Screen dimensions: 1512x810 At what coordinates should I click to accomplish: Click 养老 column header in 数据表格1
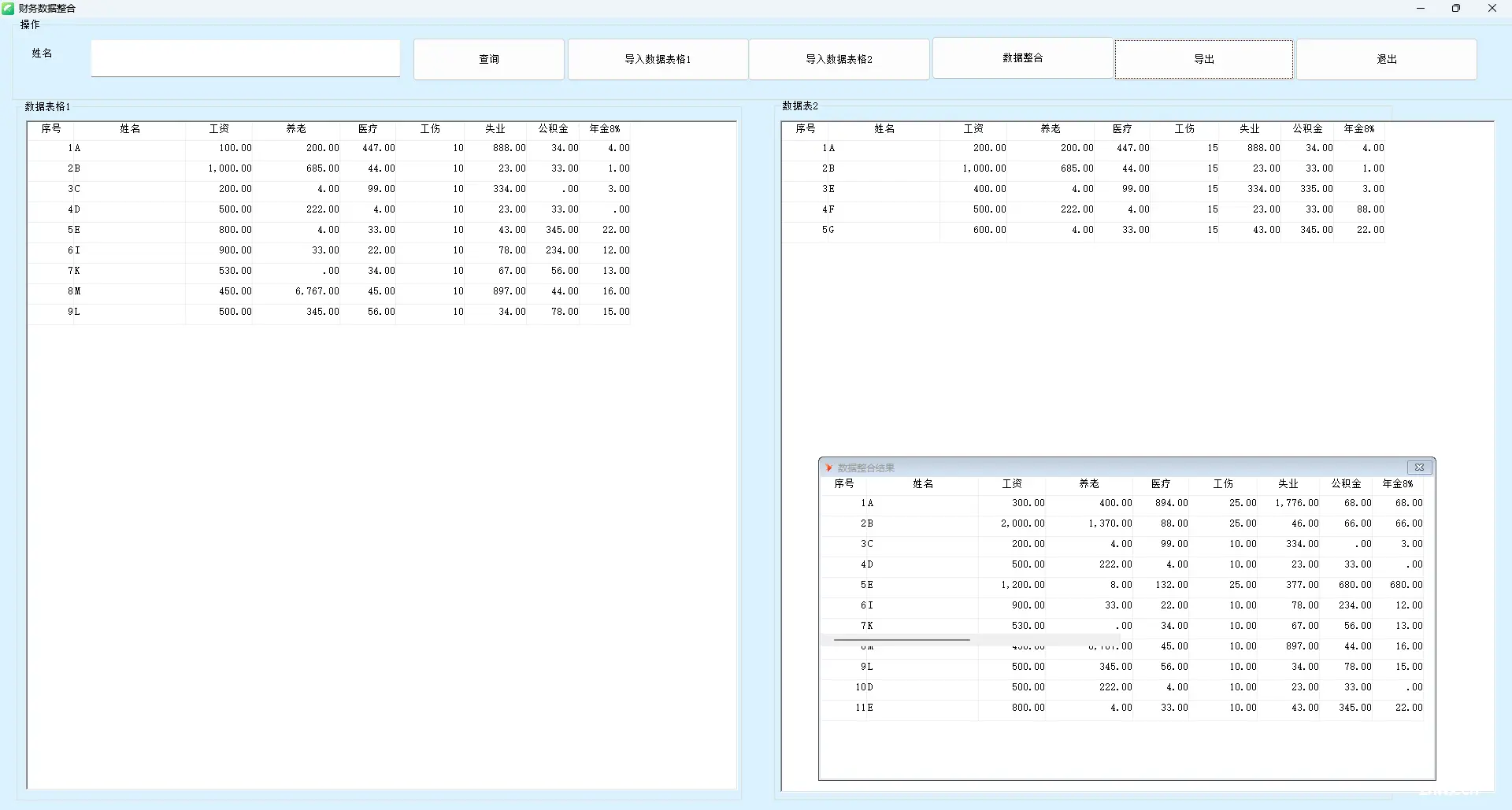tap(296, 128)
